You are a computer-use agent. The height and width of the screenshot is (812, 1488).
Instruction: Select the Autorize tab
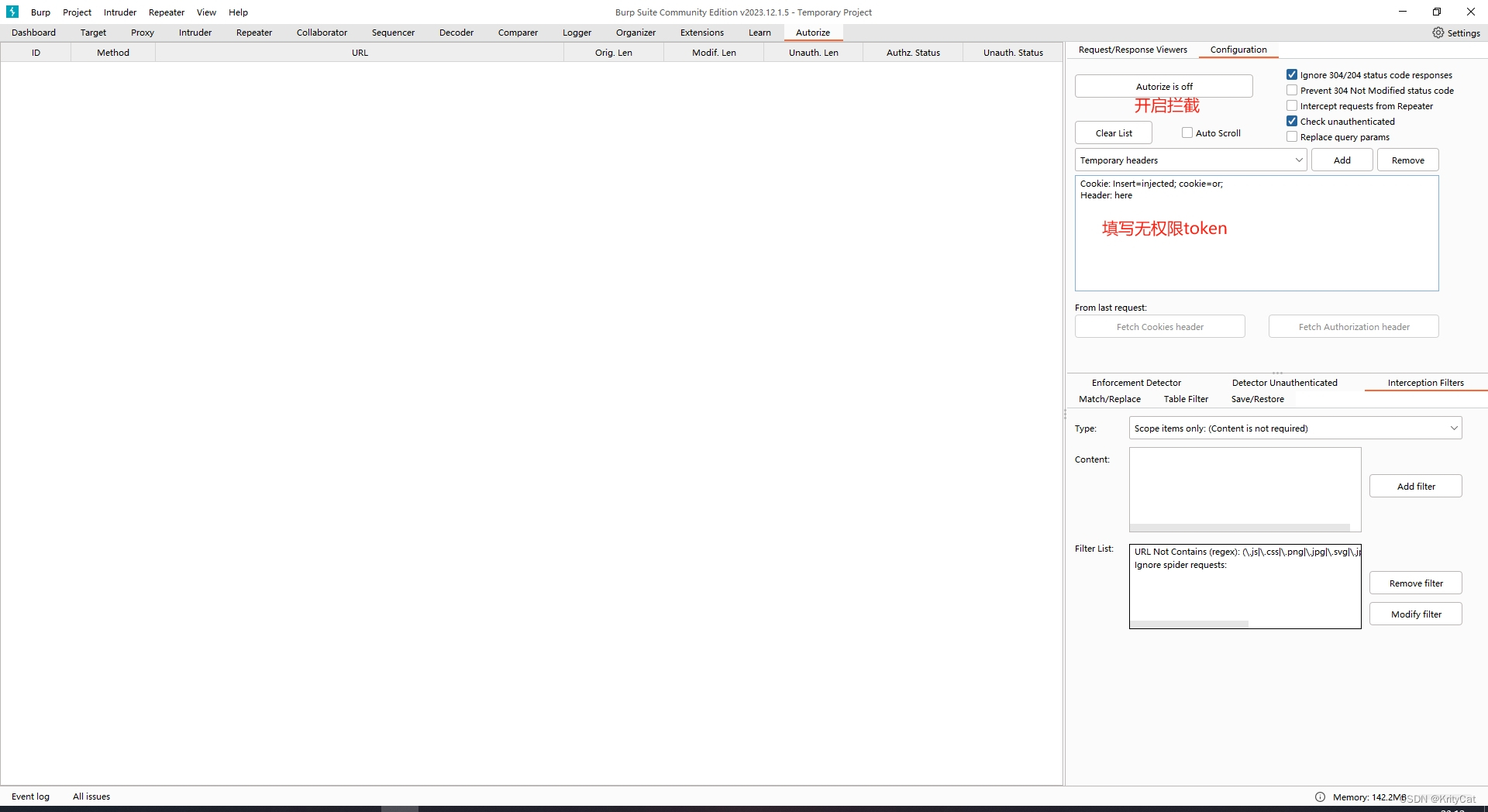click(813, 33)
